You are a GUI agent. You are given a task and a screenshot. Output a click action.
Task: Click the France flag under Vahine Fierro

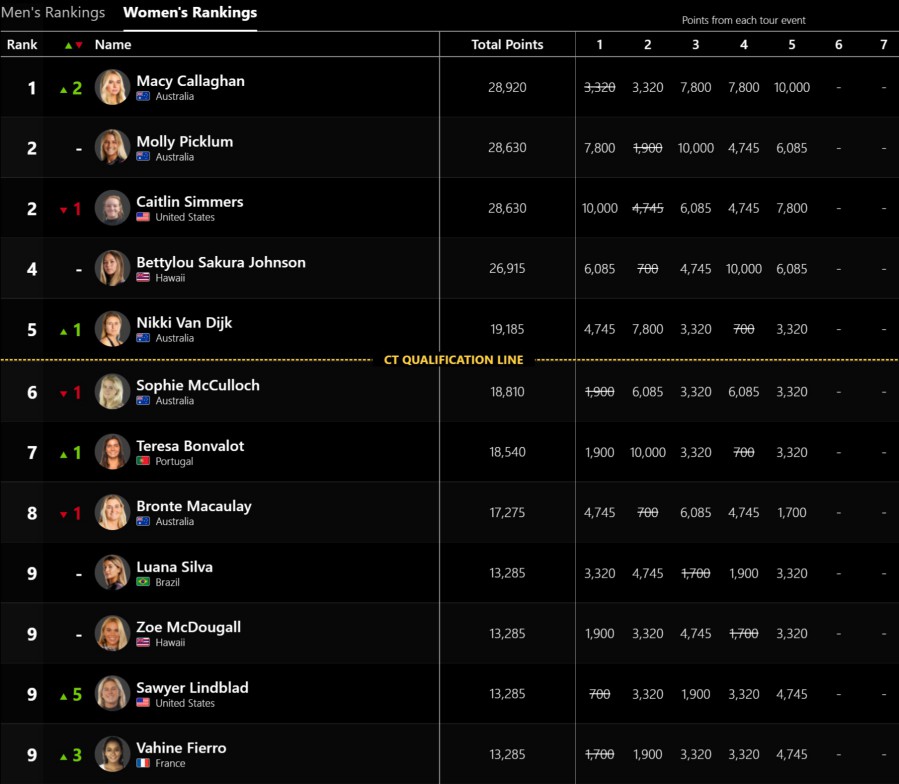(x=143, y=763)
